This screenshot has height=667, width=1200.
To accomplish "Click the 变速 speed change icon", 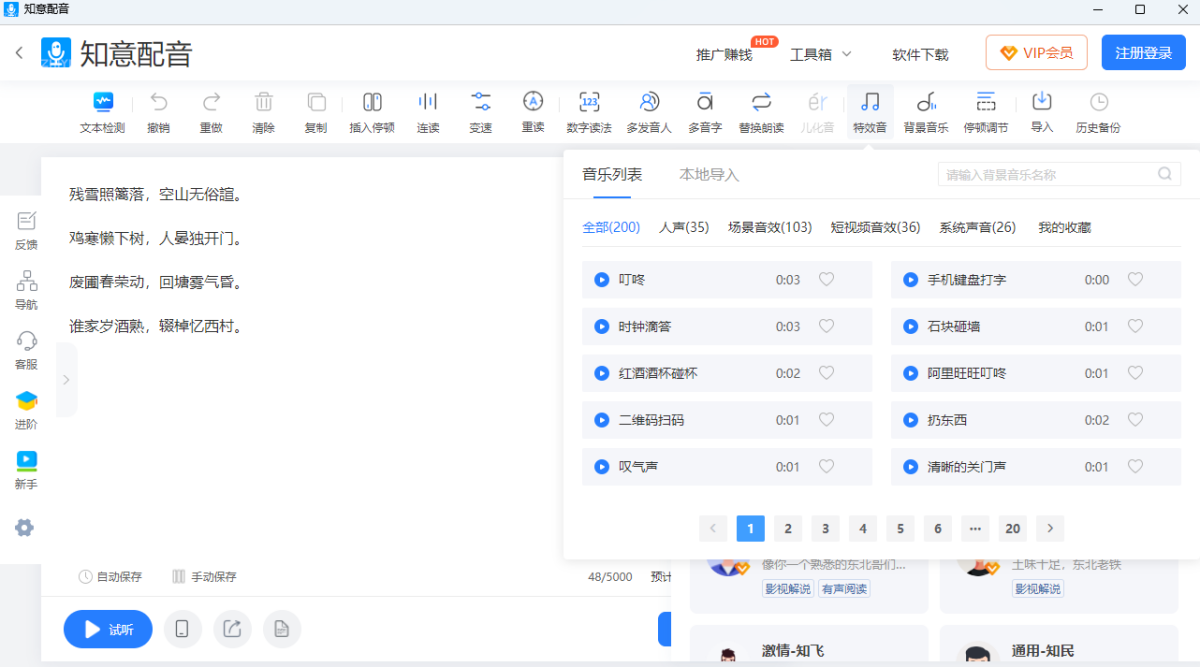I will point(481,102).
